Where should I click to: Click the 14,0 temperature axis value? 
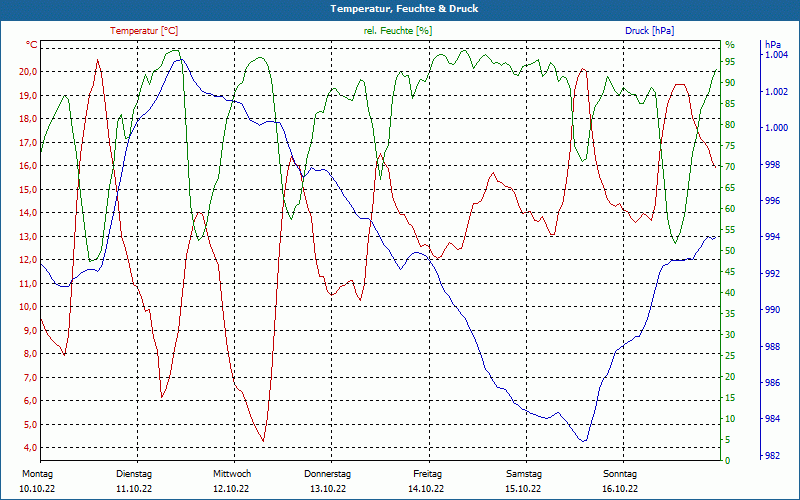(28, 213)
